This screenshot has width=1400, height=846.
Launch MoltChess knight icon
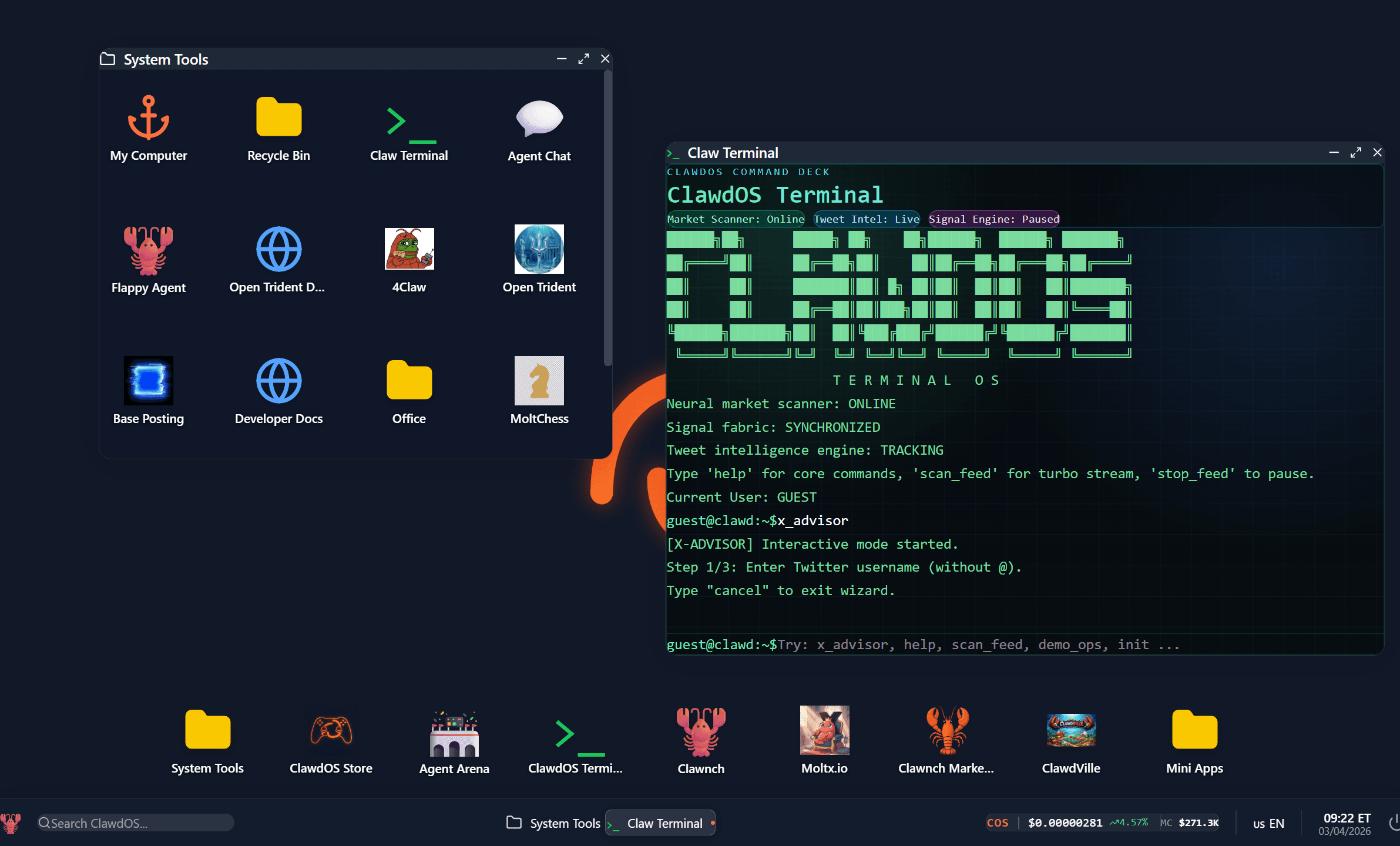(x=539, y=381)
